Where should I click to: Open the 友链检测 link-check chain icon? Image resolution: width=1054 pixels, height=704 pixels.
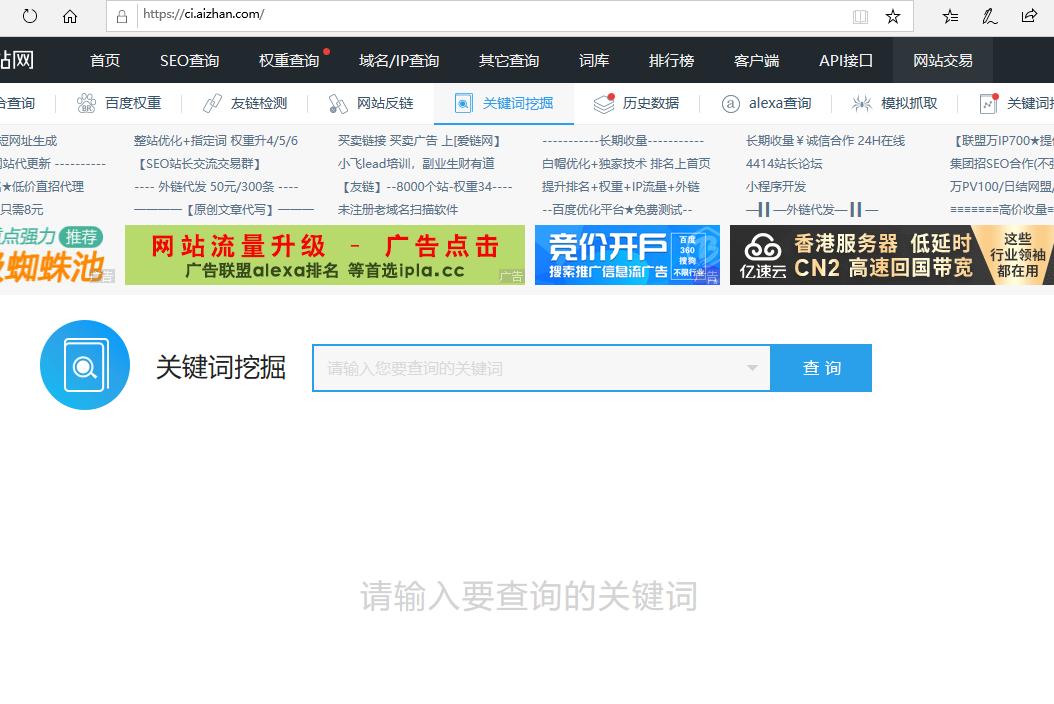210,102
